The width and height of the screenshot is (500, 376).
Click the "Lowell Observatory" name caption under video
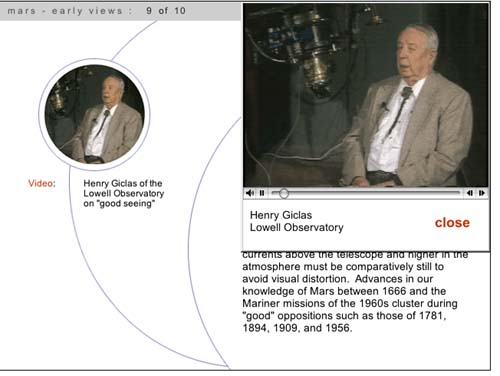coord(297,228)
